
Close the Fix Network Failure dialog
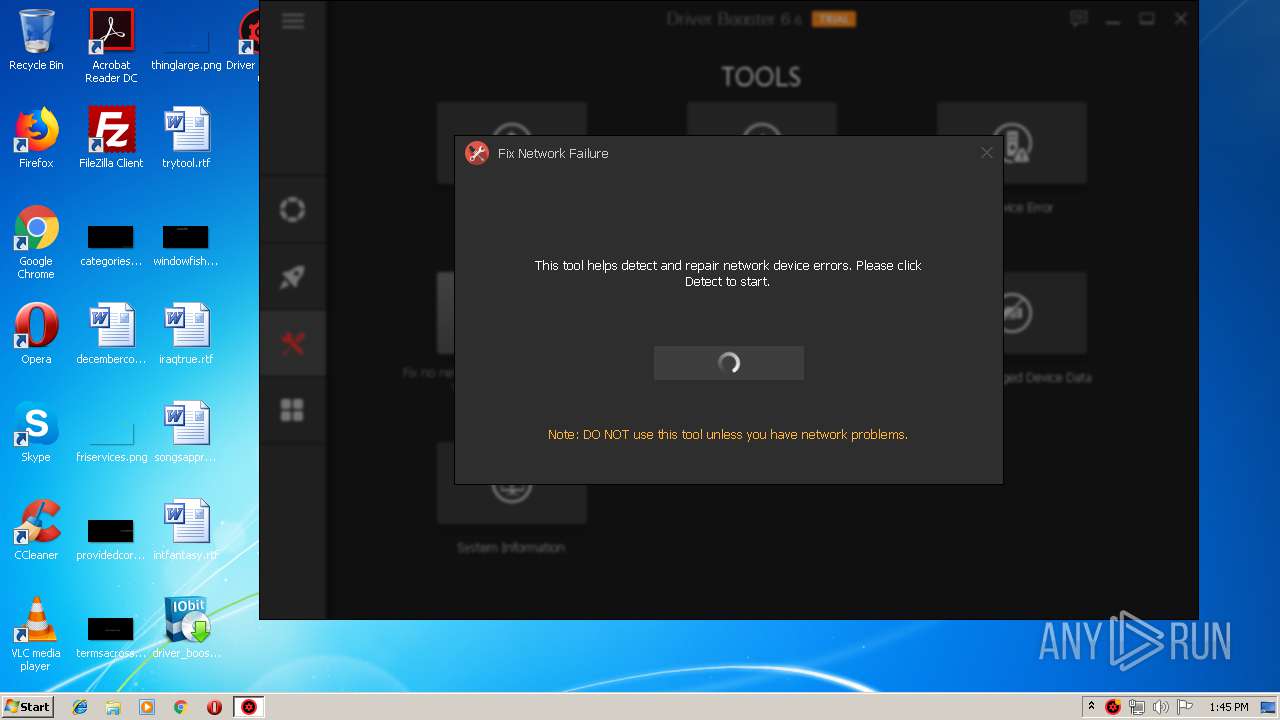(x=986, y=153)
